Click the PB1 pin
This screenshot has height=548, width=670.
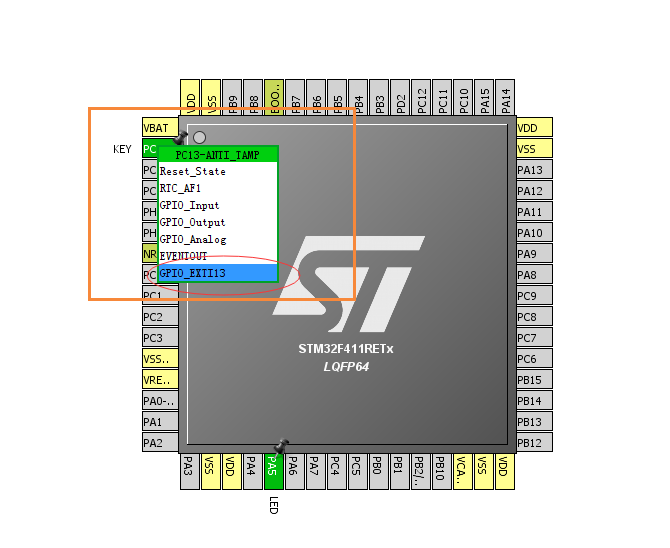(400, 471)
